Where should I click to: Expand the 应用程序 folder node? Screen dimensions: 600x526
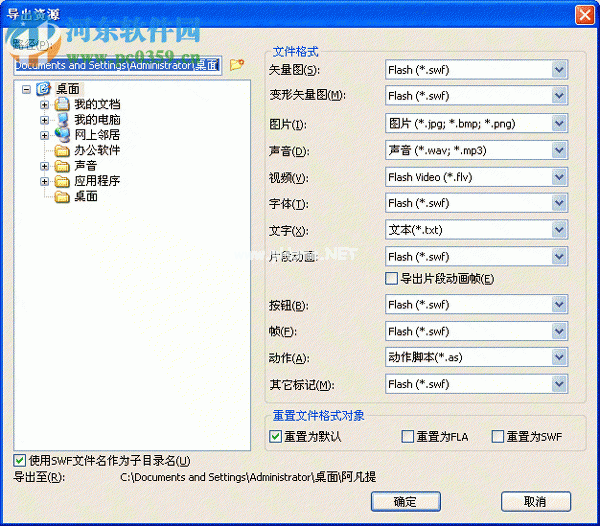click(x=44, y=181)
